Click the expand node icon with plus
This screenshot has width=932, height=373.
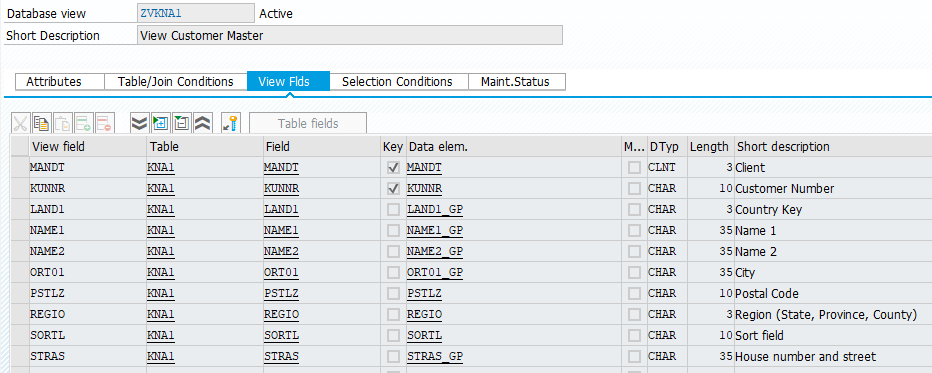point(160,124)
